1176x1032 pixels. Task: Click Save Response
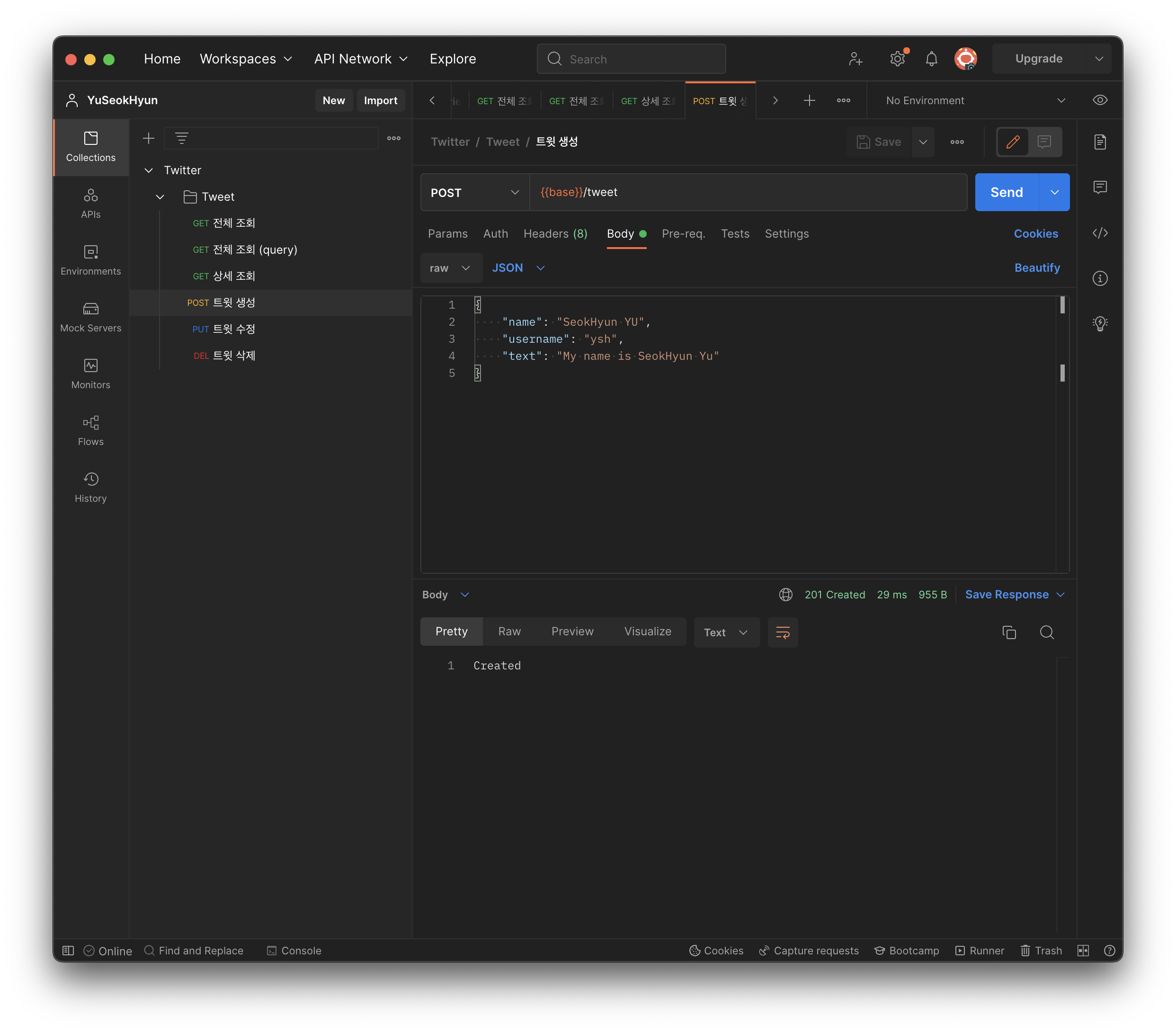(1006, 594)
